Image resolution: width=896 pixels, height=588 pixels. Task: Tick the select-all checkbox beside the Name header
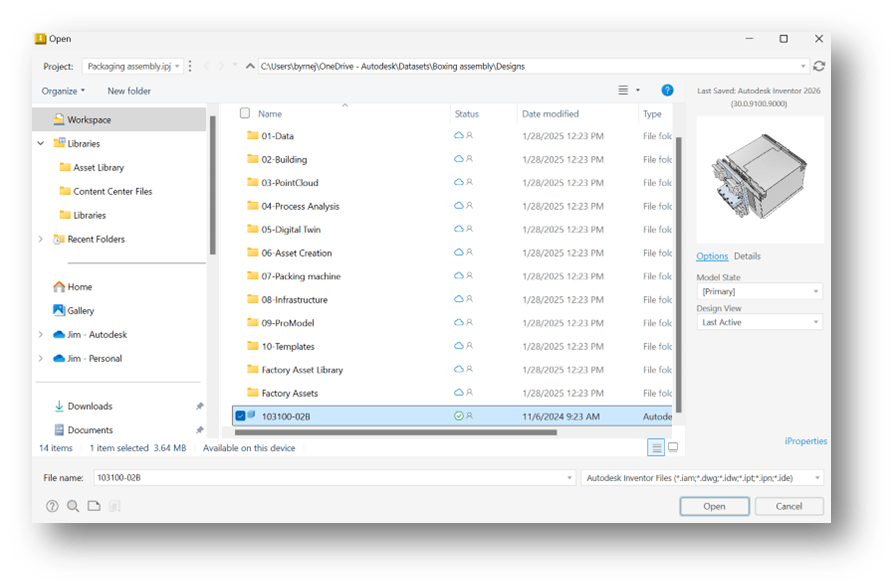tap(245, 114)
